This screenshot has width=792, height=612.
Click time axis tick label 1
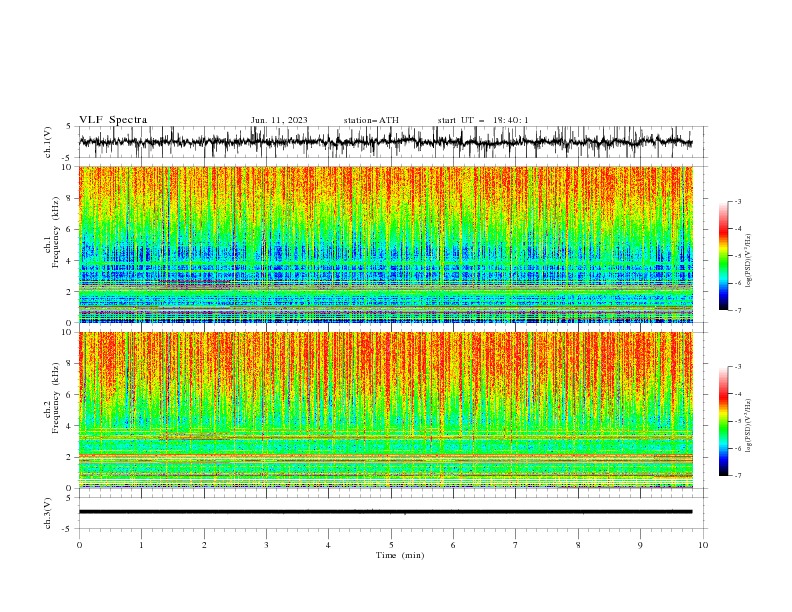(x=142, y=545)
